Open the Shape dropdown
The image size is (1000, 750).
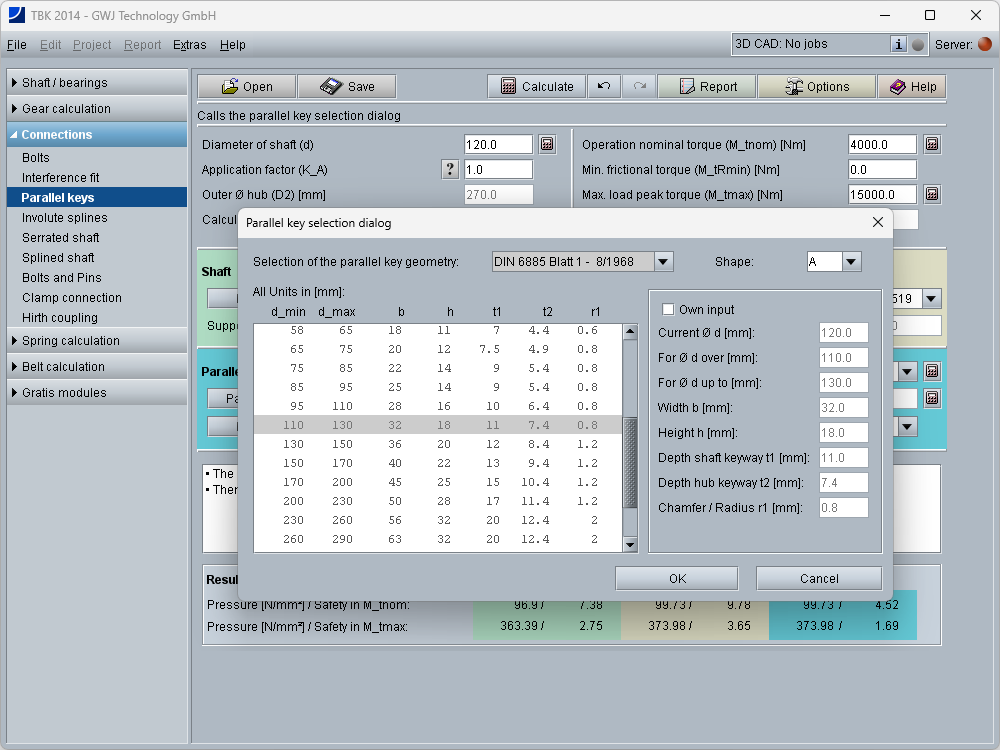coord(851,262)
